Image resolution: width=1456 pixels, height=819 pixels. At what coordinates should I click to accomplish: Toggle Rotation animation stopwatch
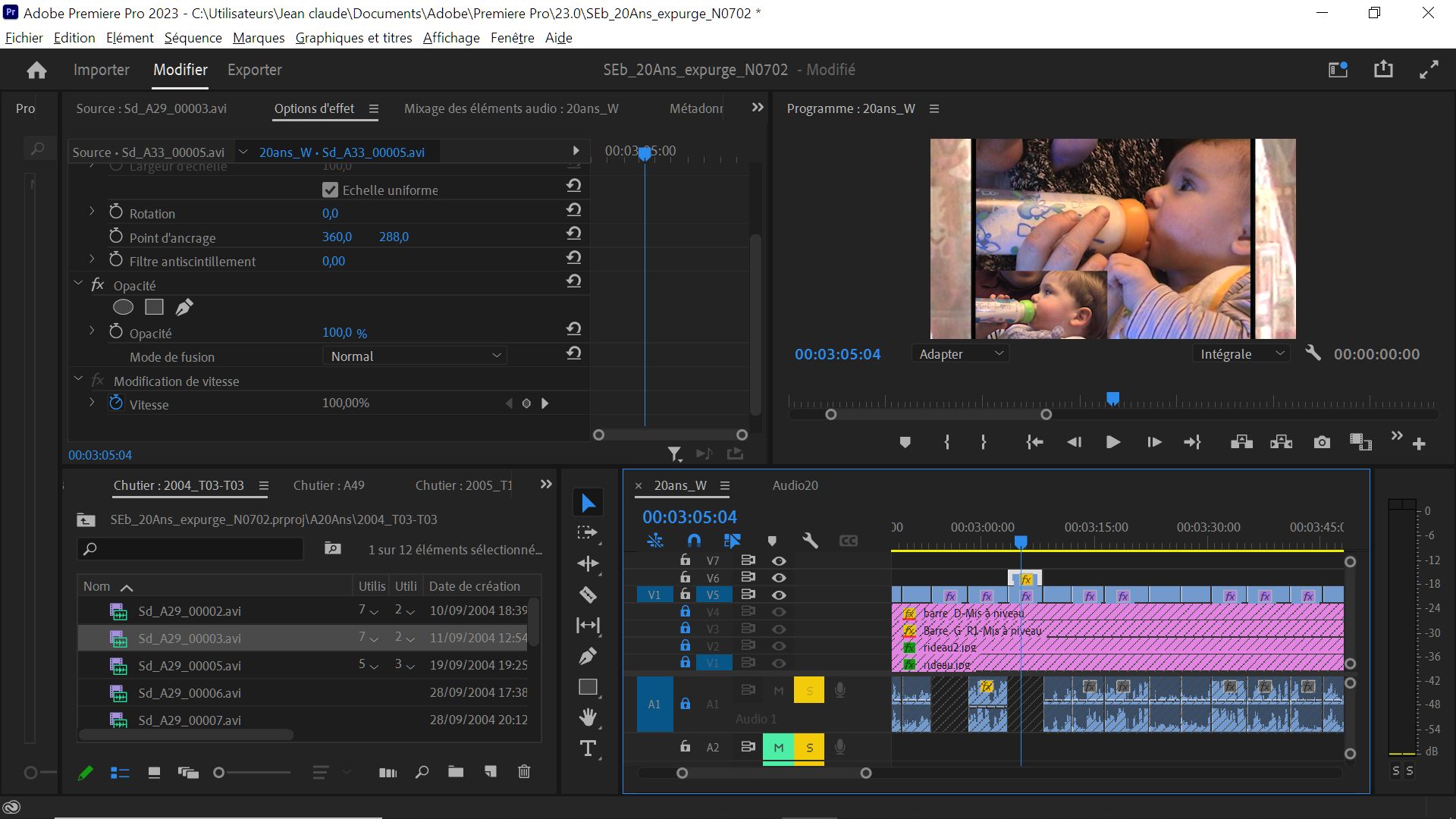coord(116,211)
